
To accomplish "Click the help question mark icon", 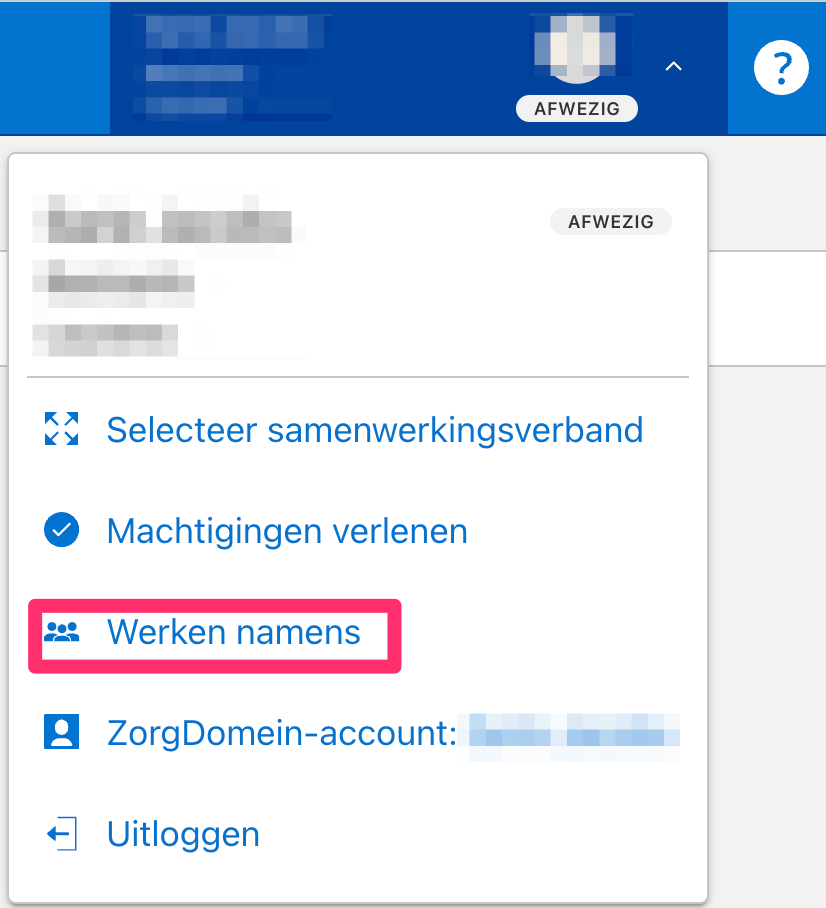I will click(x=780, y=68).
